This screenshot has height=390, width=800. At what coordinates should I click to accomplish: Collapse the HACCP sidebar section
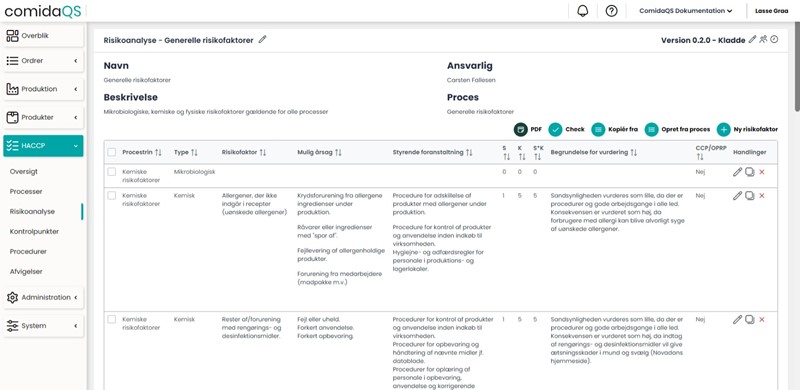[x=43, y=145]
